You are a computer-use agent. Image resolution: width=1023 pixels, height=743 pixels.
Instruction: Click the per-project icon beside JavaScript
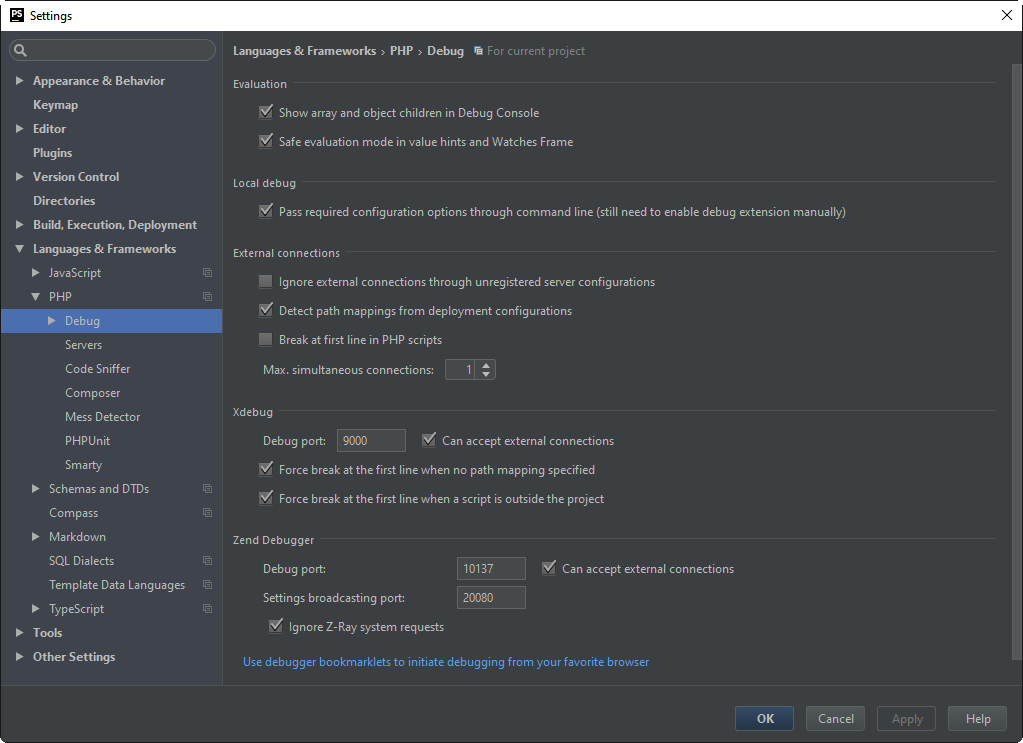(208, 273)
